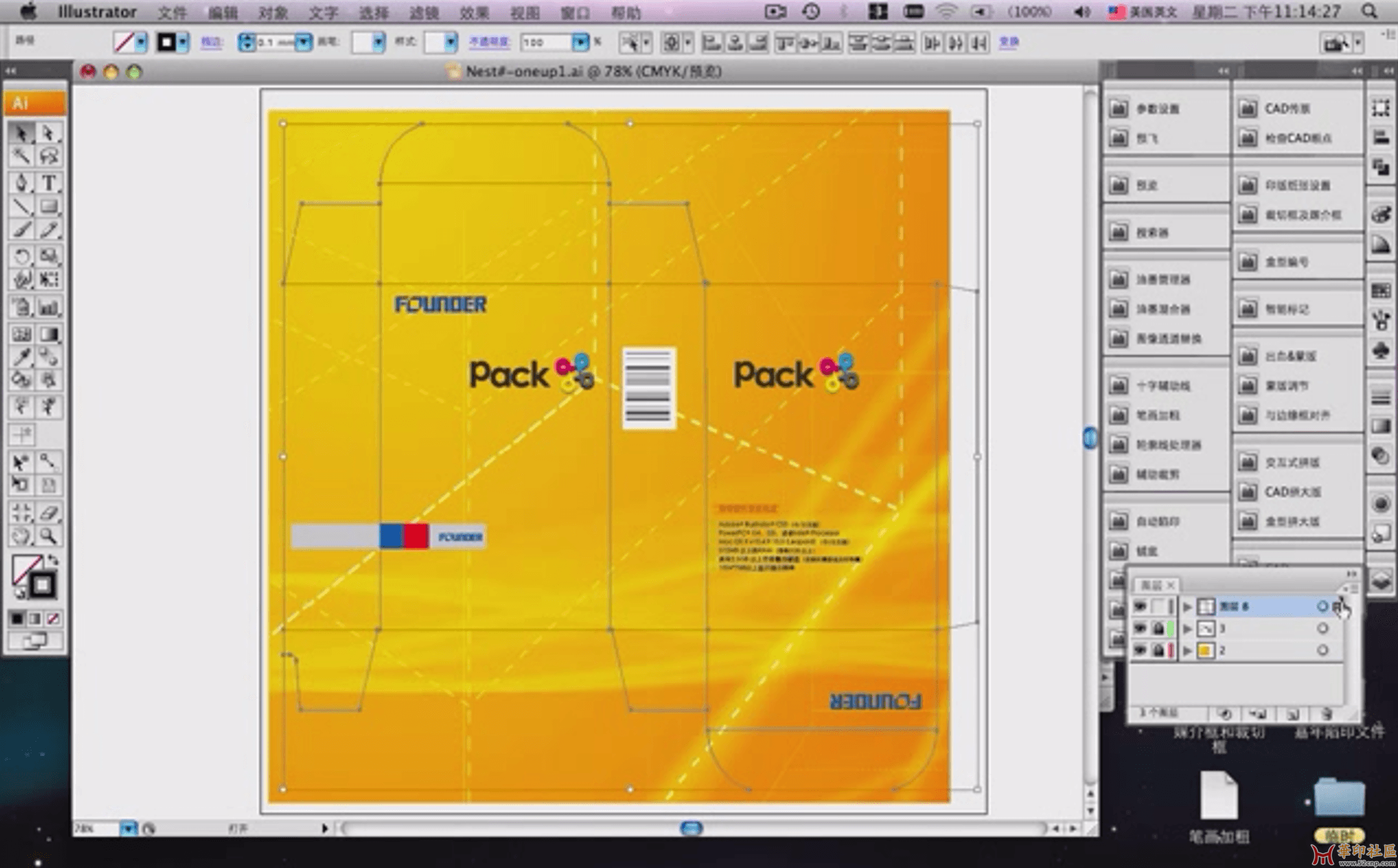Viewport: 1398px width, 868px height.
Task: Select the Eyedropper tool
Action: point(21,356)
